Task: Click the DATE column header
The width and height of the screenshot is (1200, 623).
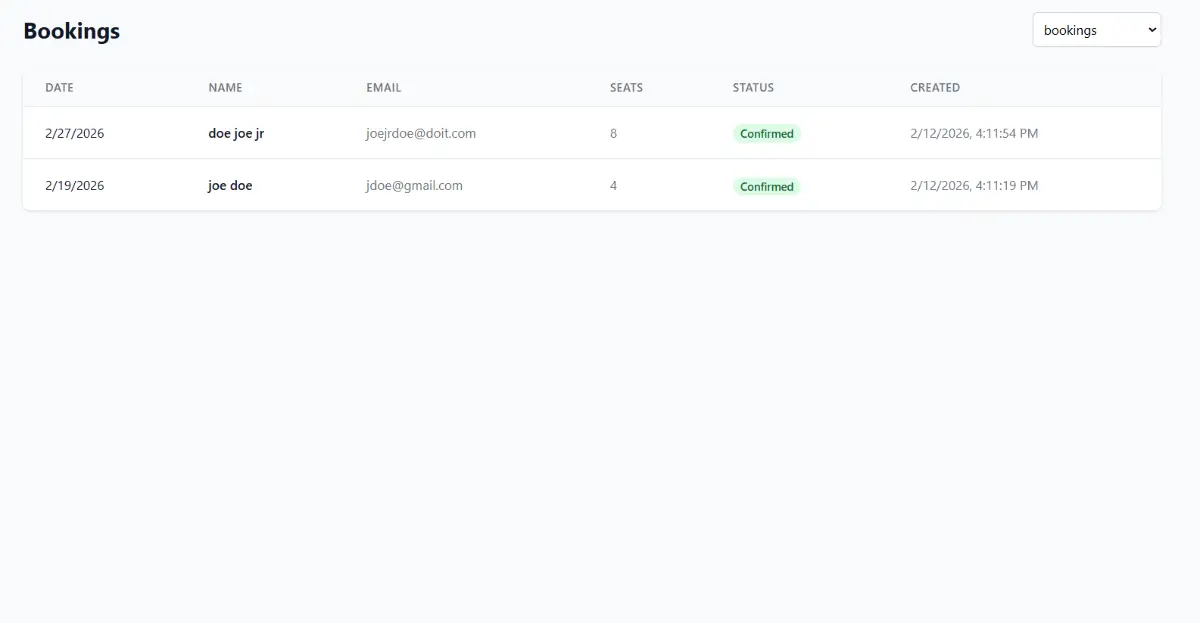Action: point(59,88)
